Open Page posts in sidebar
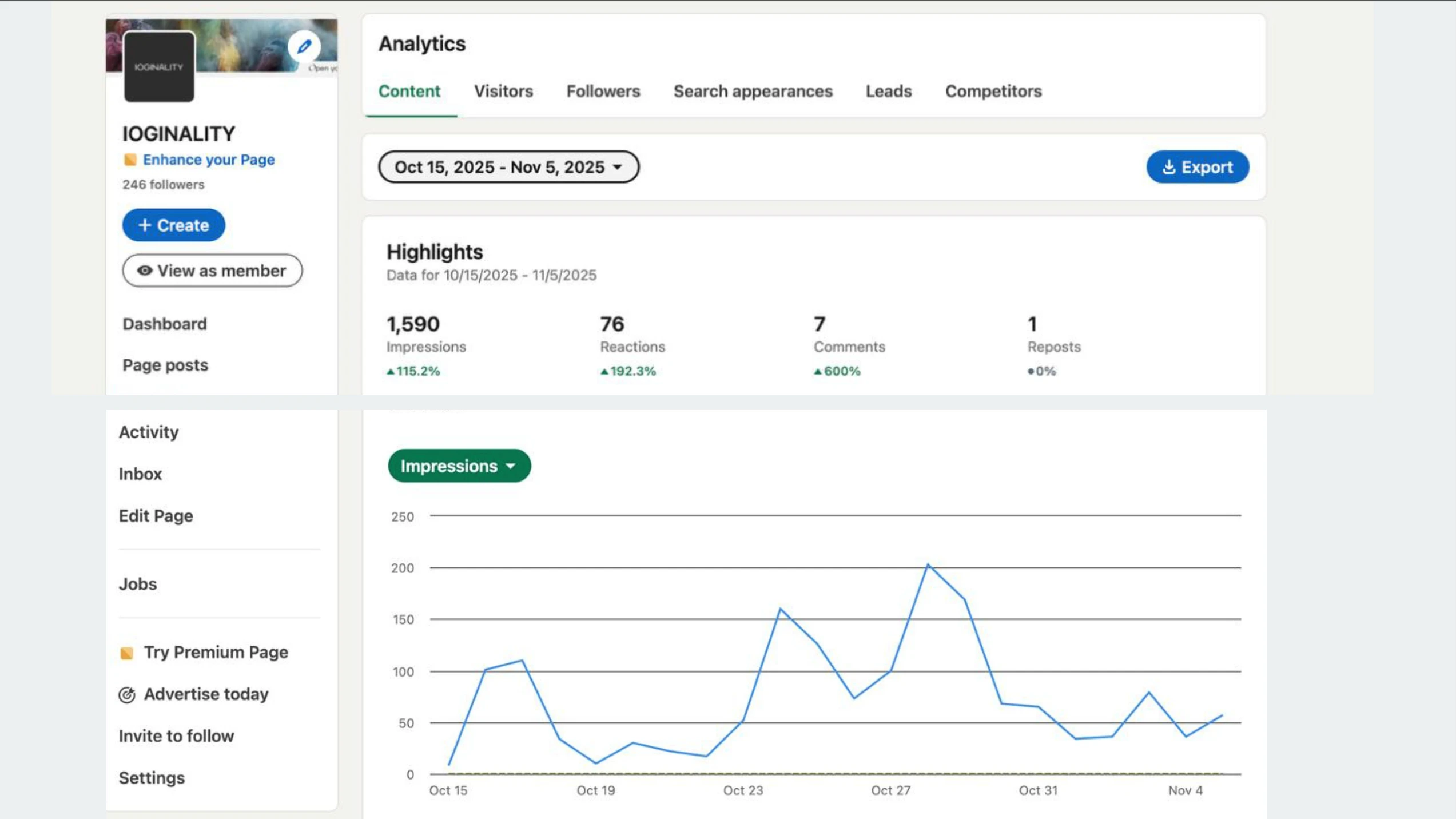Image resolution: width=1456 pixels, height=819 pixels. [165, 365]
